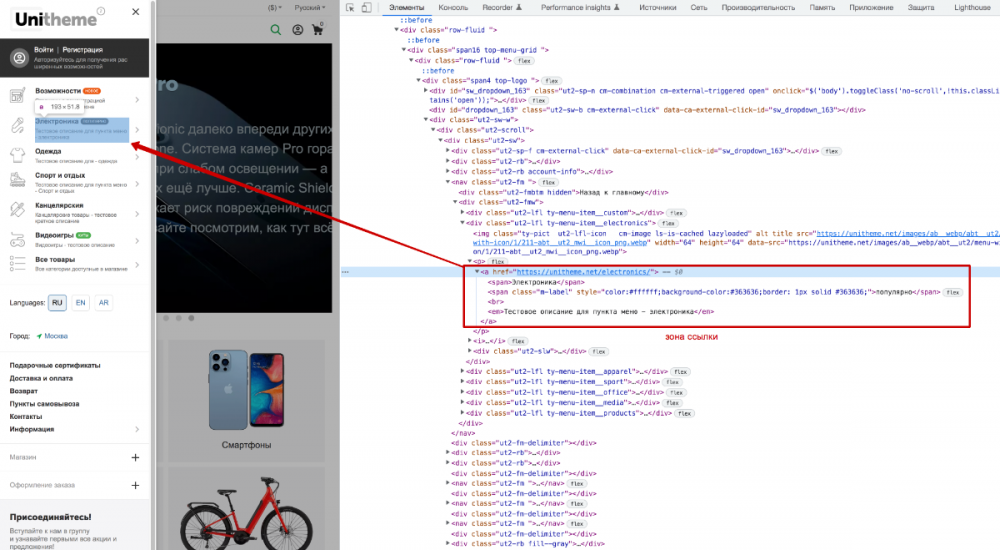Switch language to EN
1000x550 pixels.
80,301
